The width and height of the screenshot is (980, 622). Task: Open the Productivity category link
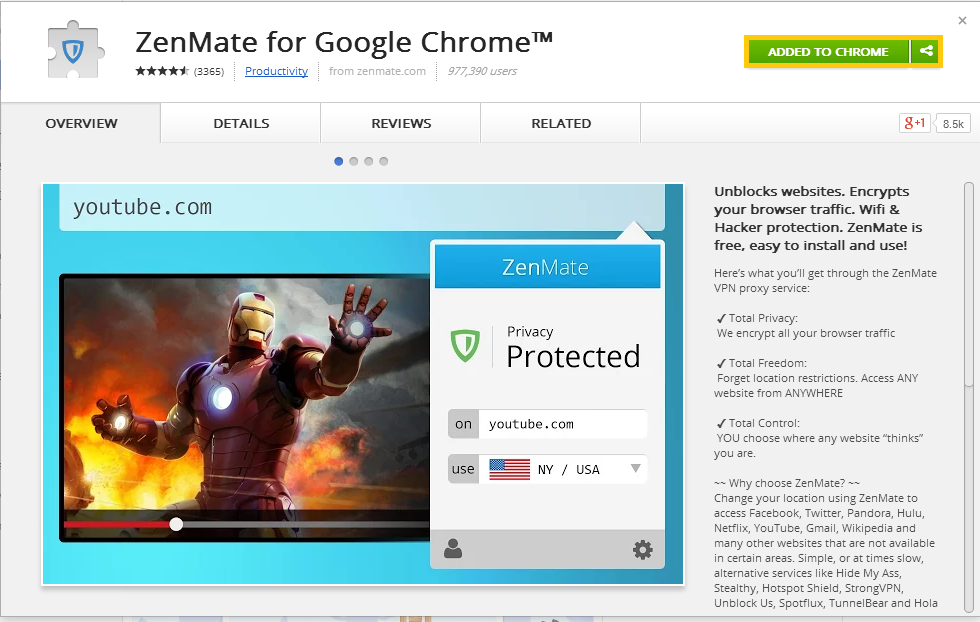(276, 71)
